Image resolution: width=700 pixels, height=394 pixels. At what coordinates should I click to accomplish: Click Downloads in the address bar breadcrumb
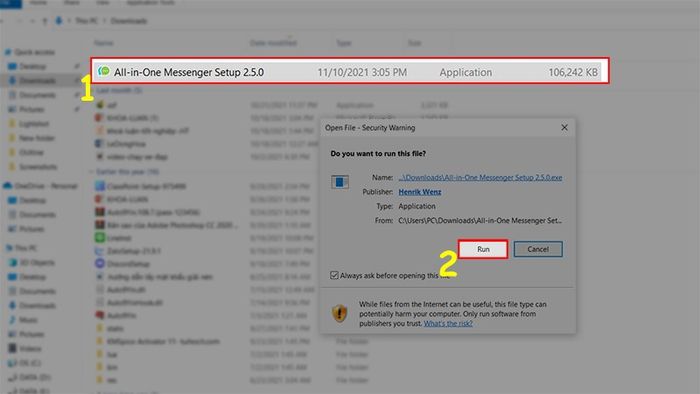pos(129,21)
